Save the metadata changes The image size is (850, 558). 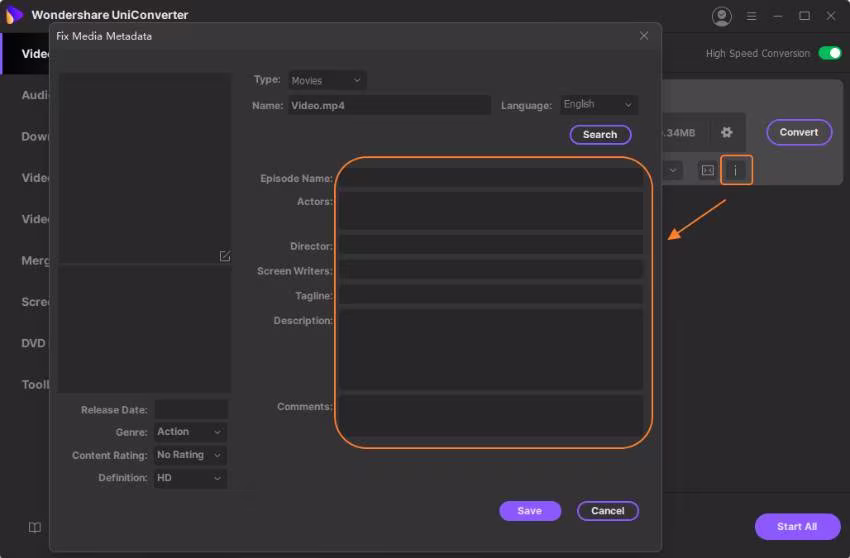[x=529, y=511]
